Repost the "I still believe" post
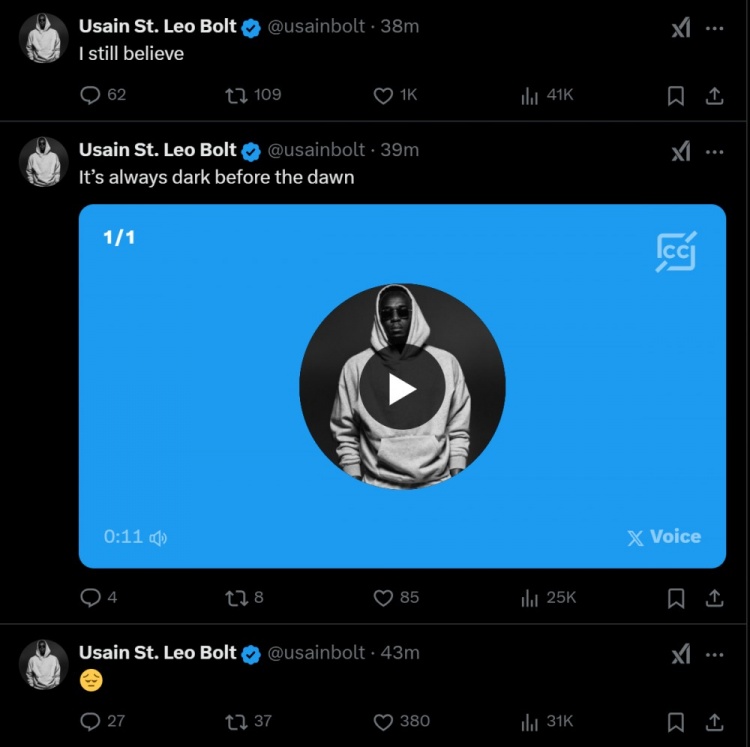Image resolution: width=750 pixels, height=747 pixels. pos(237,95)
